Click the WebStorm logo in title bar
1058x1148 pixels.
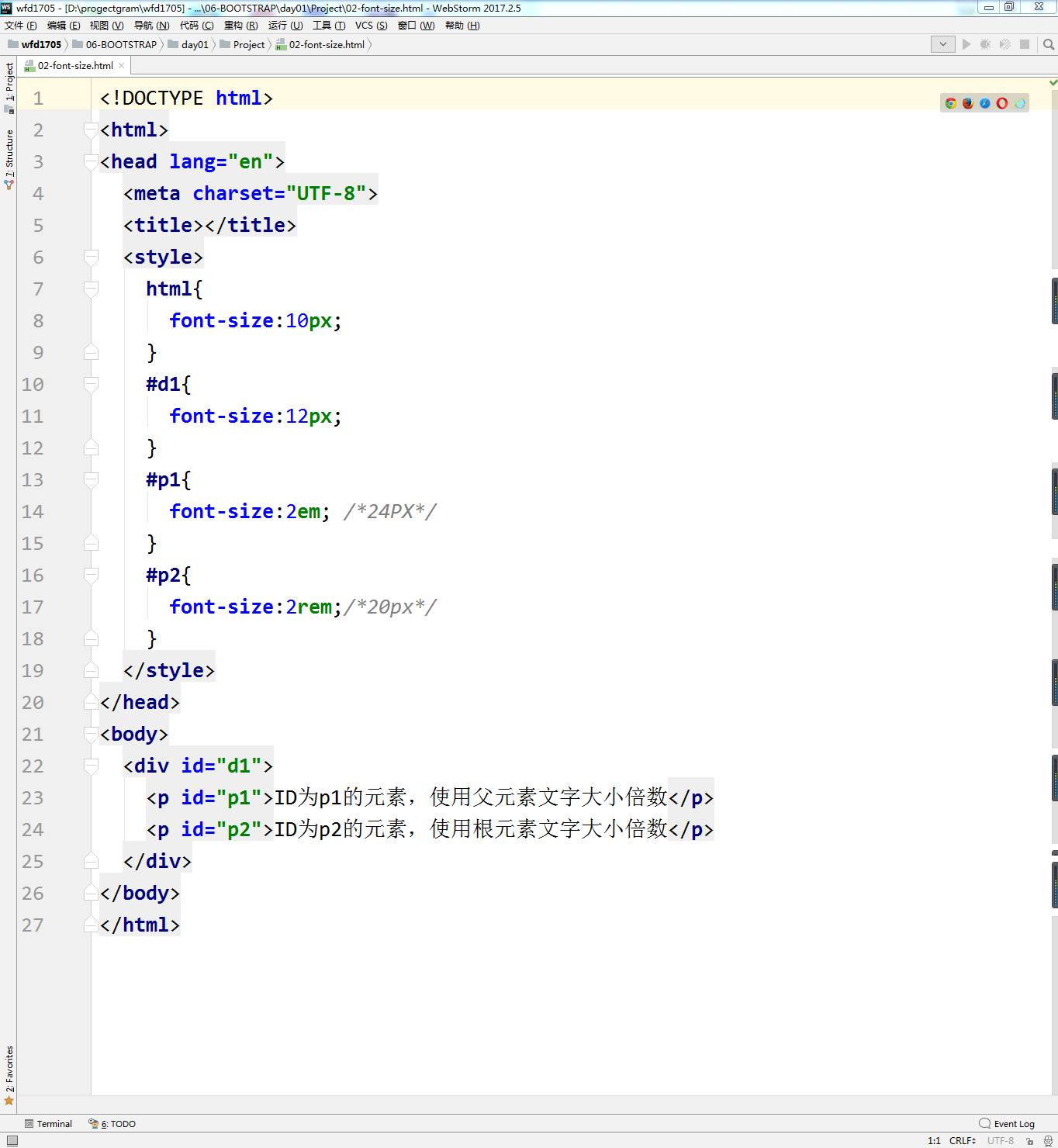click(x=6, y=8)
